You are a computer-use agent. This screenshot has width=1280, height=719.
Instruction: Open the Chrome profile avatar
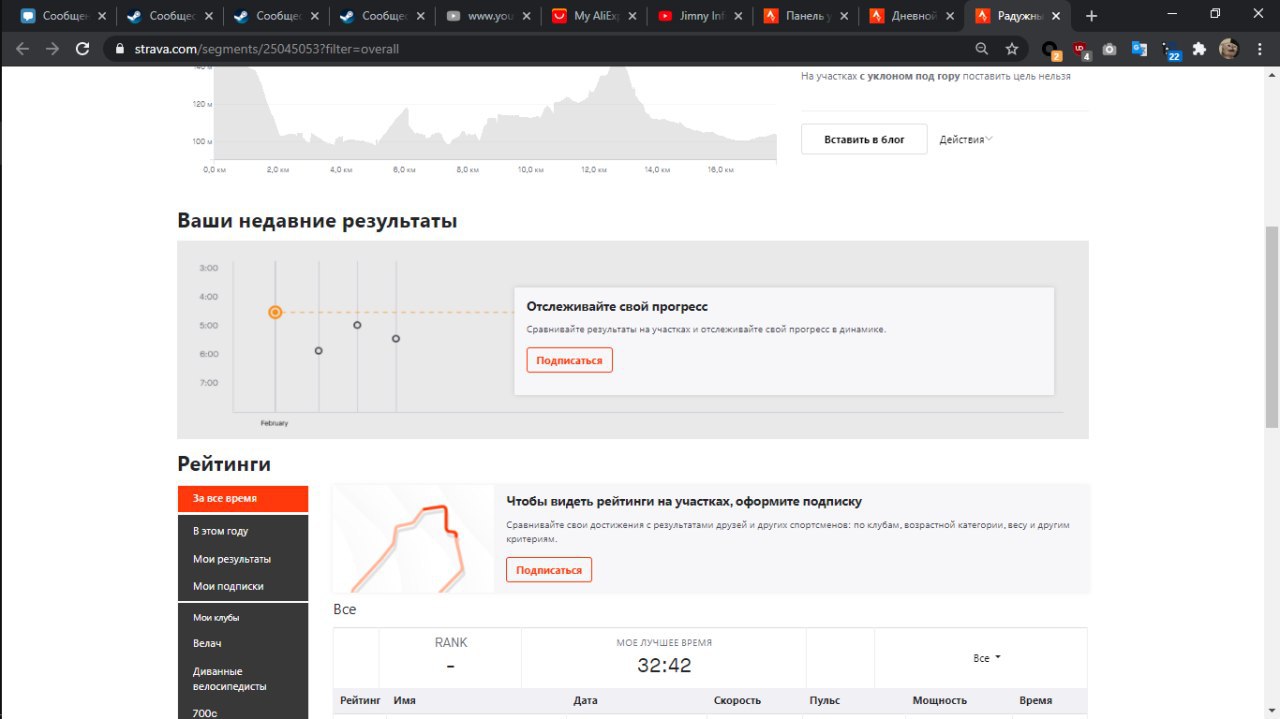point(1229,48)
